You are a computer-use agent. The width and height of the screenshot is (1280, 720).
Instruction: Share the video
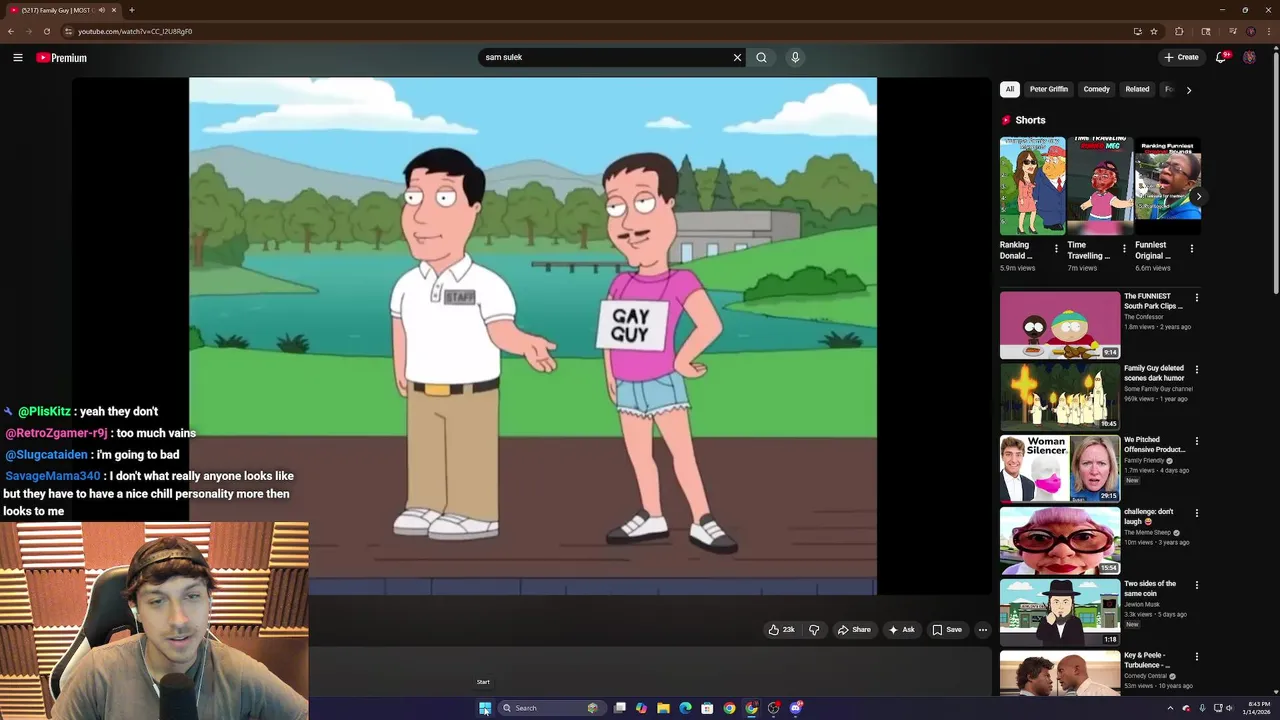[854, 630]
